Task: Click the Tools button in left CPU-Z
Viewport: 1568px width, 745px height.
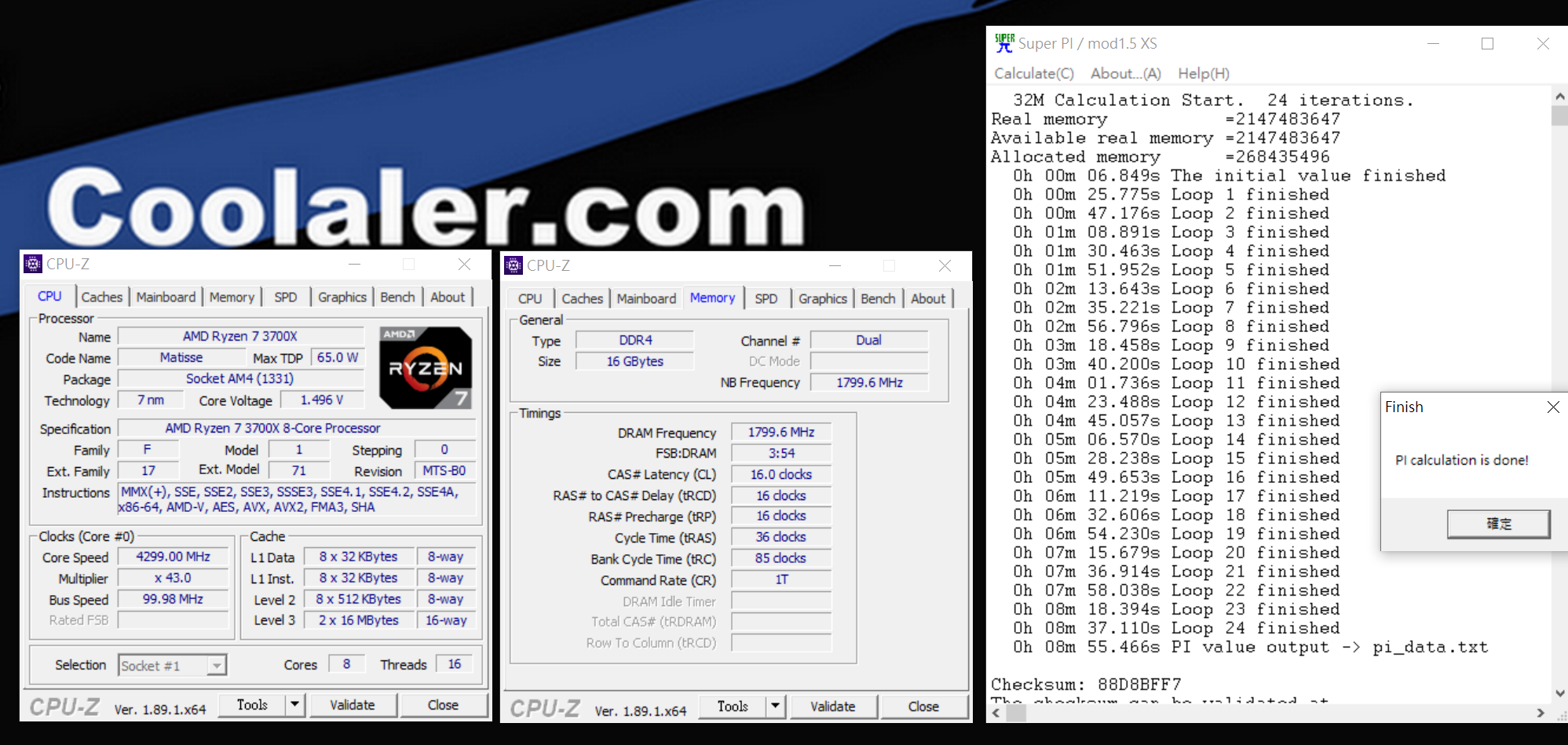Action: (252, 704)
